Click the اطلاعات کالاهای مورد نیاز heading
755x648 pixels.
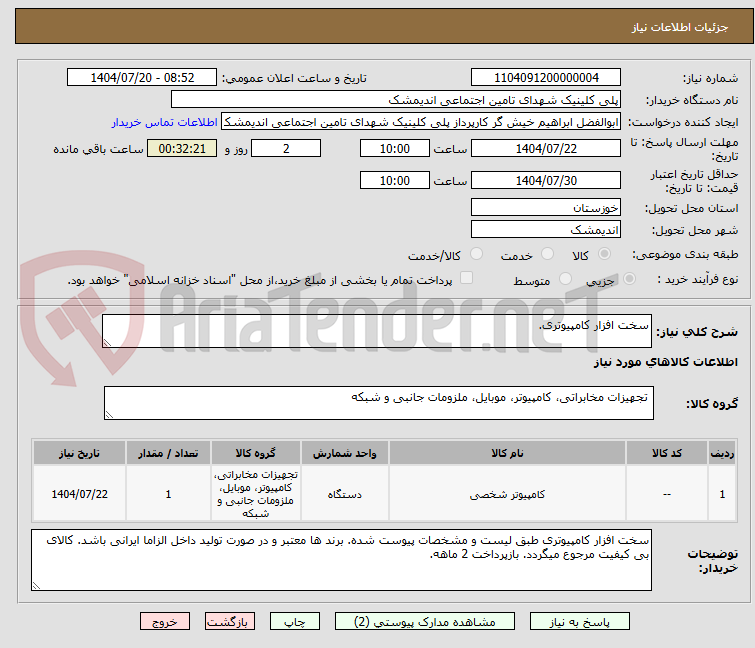point(665,362)
